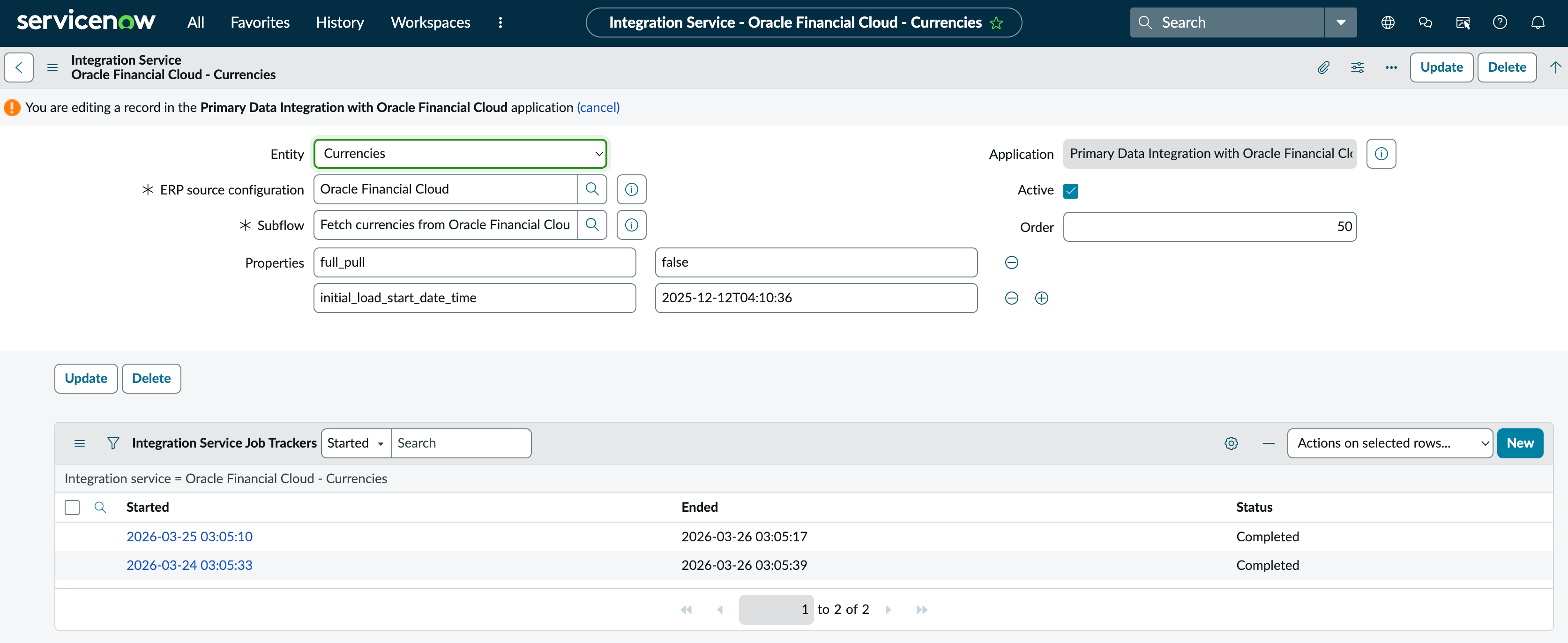Click the 2025-12-12T04:10:36 value field
This screenshot has height=643, width=1568.
tap(816, 298)
